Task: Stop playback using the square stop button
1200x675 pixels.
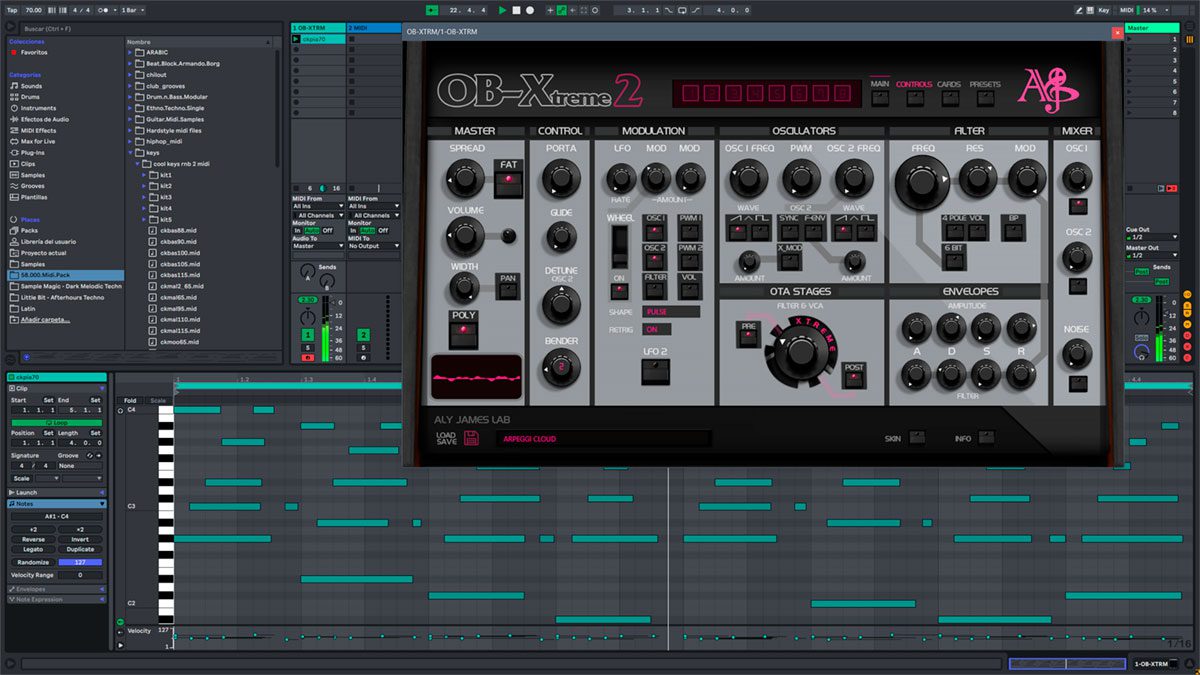Action: coord(517,10)
